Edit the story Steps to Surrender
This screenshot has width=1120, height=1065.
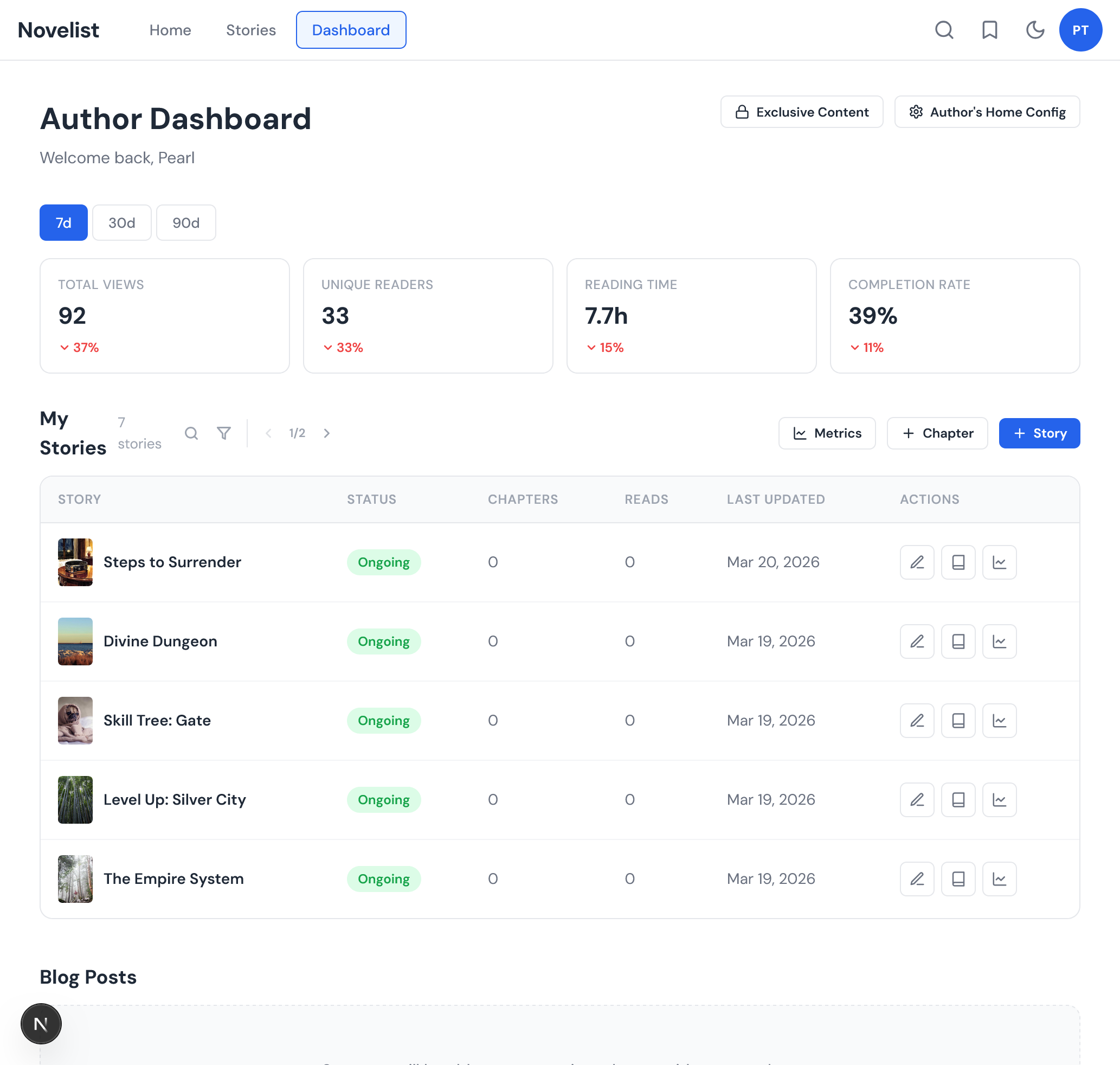[916, 562]
